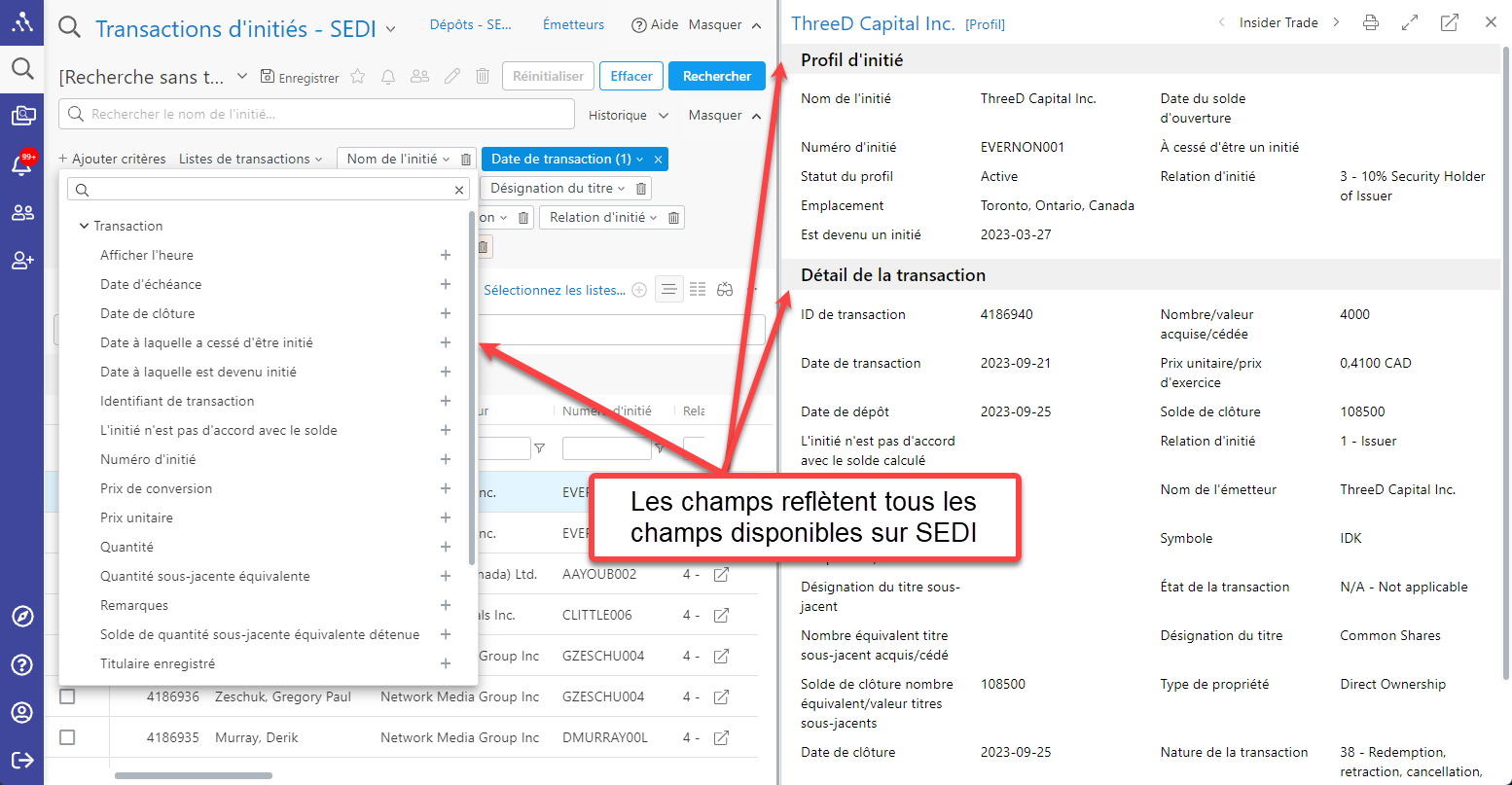
Task: Click the trash icon next to the pencil
Action: coord(483,76)
